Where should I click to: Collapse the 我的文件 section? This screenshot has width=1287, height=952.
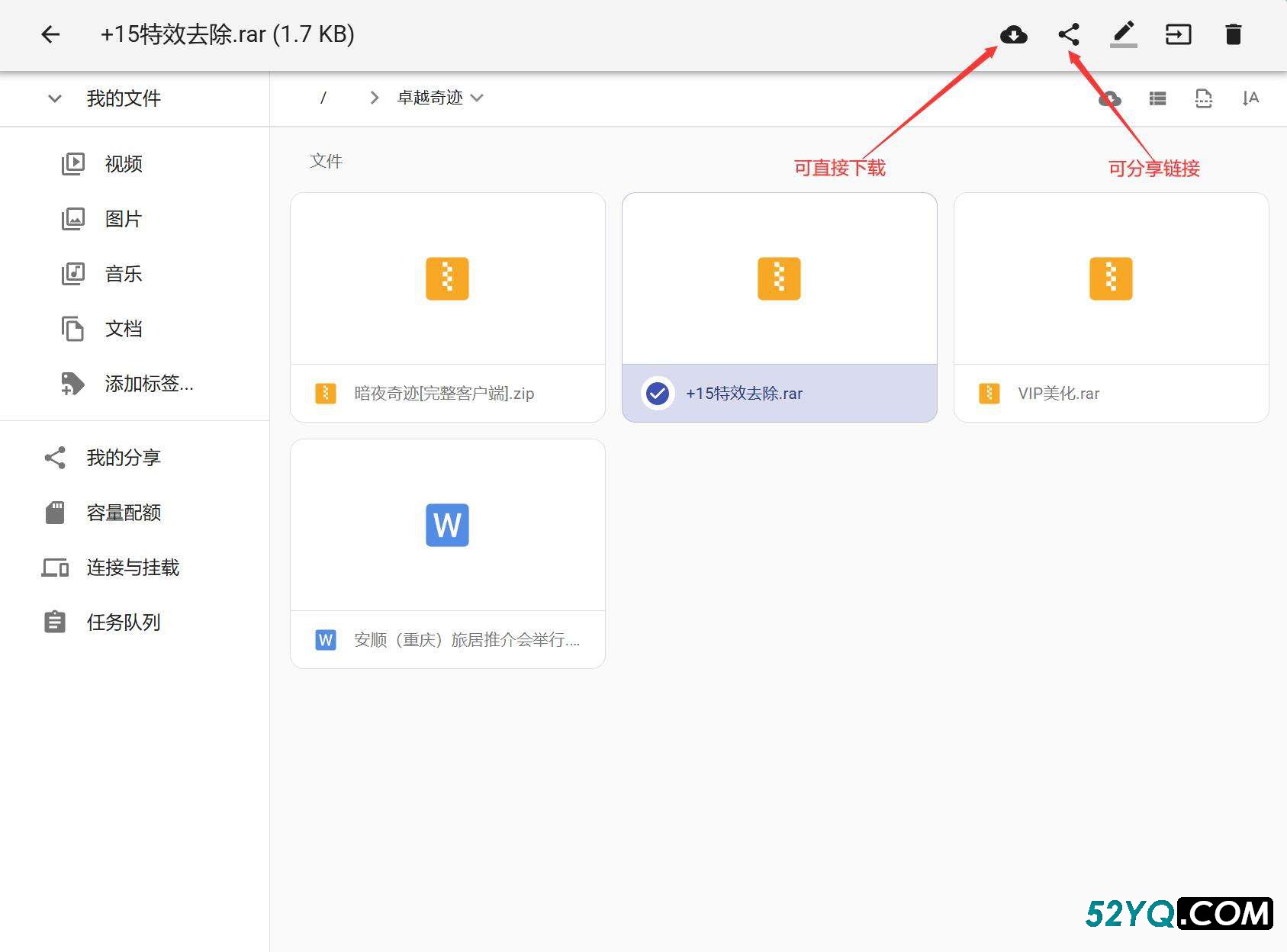click(x=55, y=98)
